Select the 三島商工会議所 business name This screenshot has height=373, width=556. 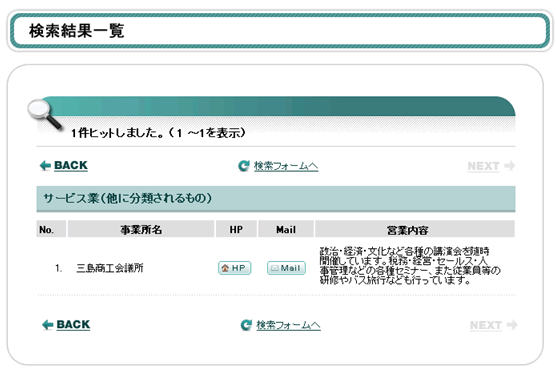coord(110,268)
